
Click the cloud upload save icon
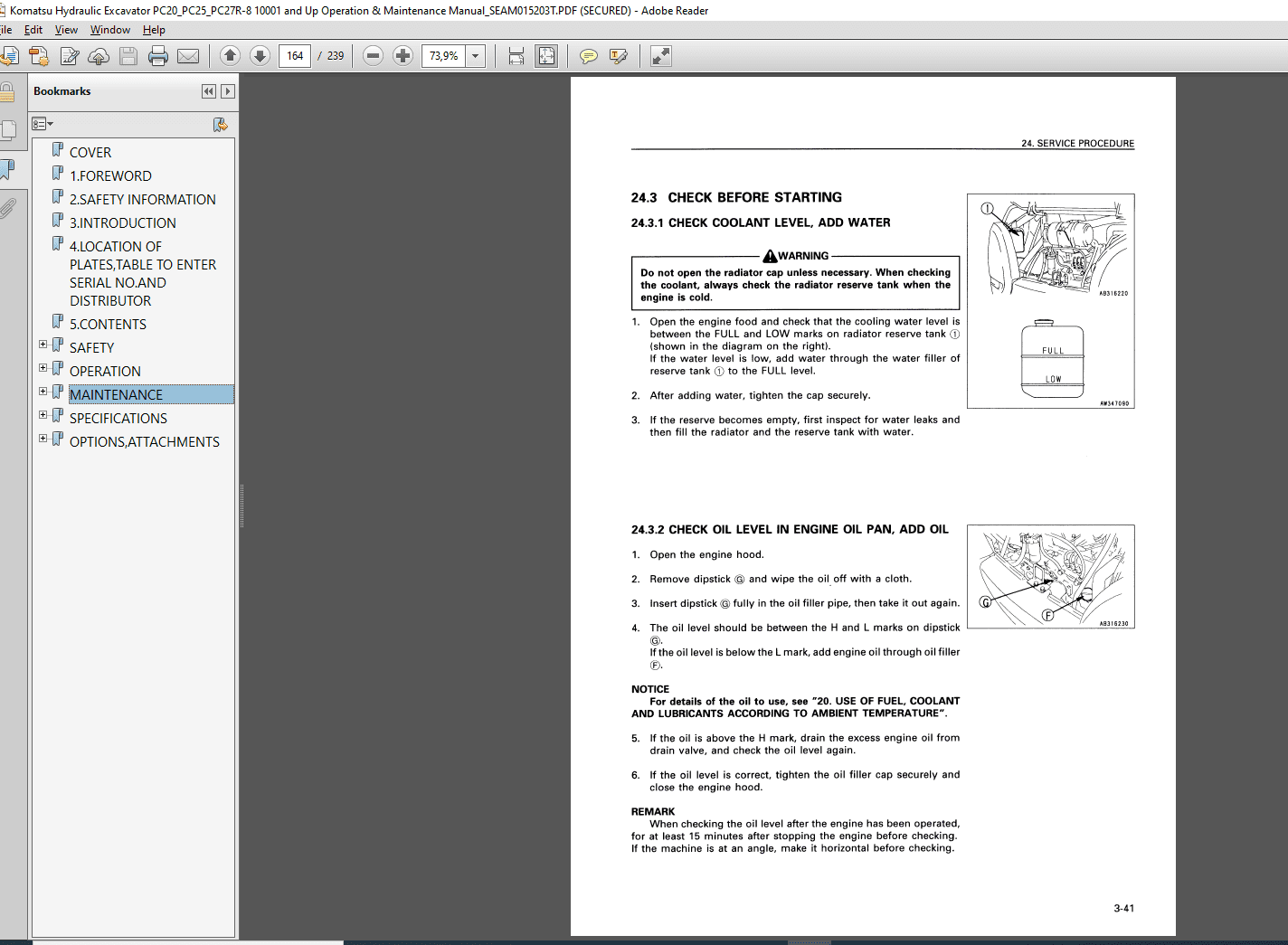(99, 56)
